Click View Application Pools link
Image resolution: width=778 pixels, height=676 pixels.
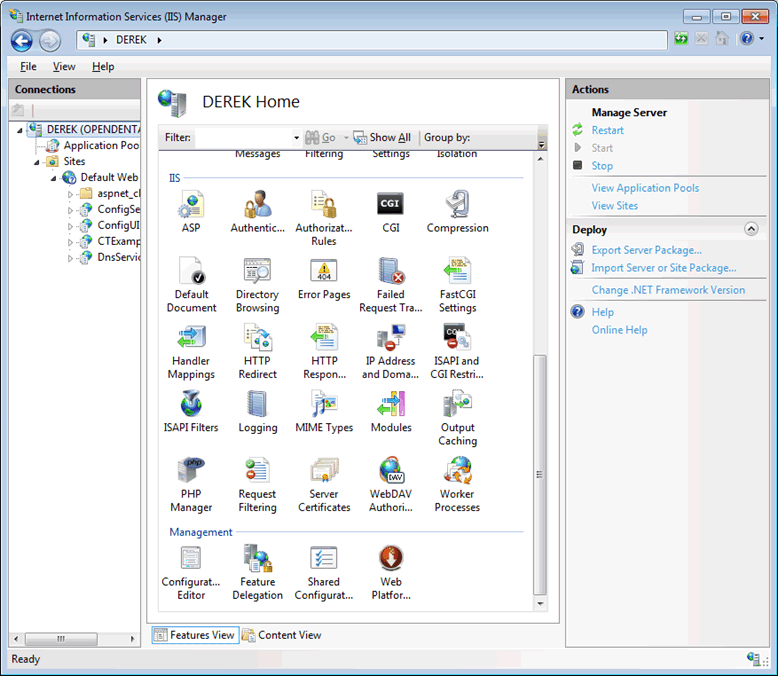click(645, 188)
